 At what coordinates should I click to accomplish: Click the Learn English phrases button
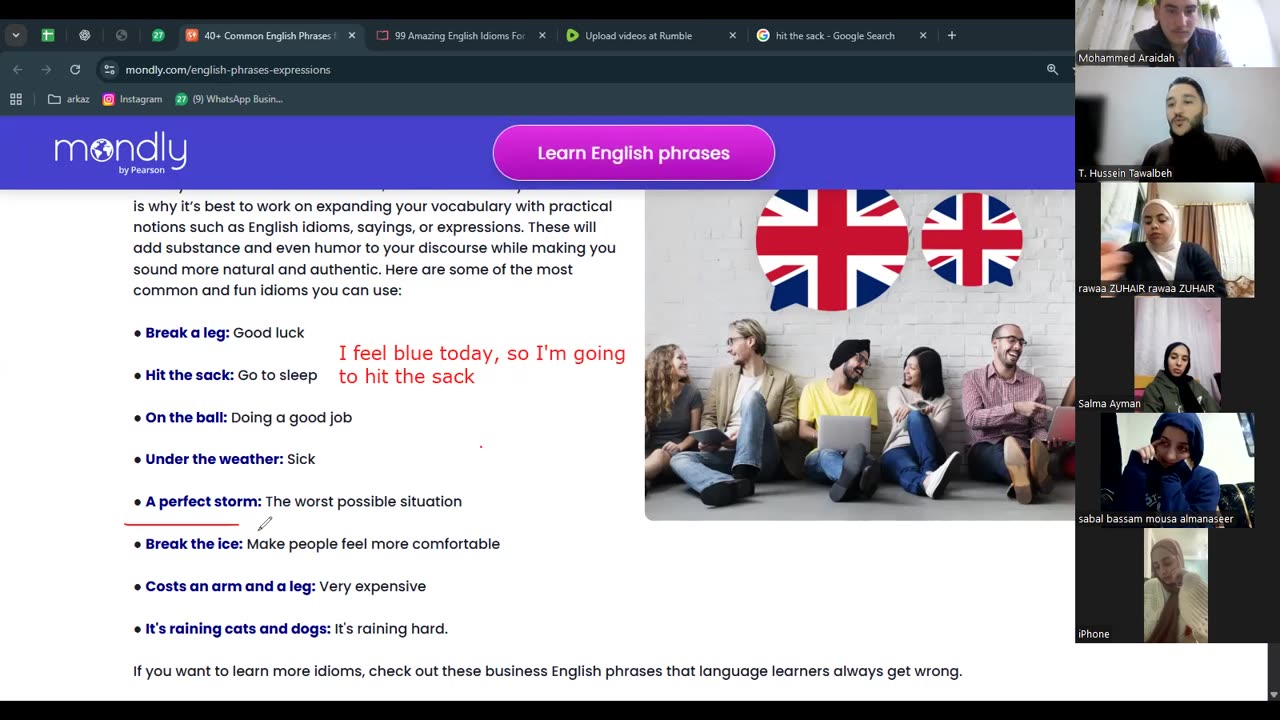coord(634,153)
